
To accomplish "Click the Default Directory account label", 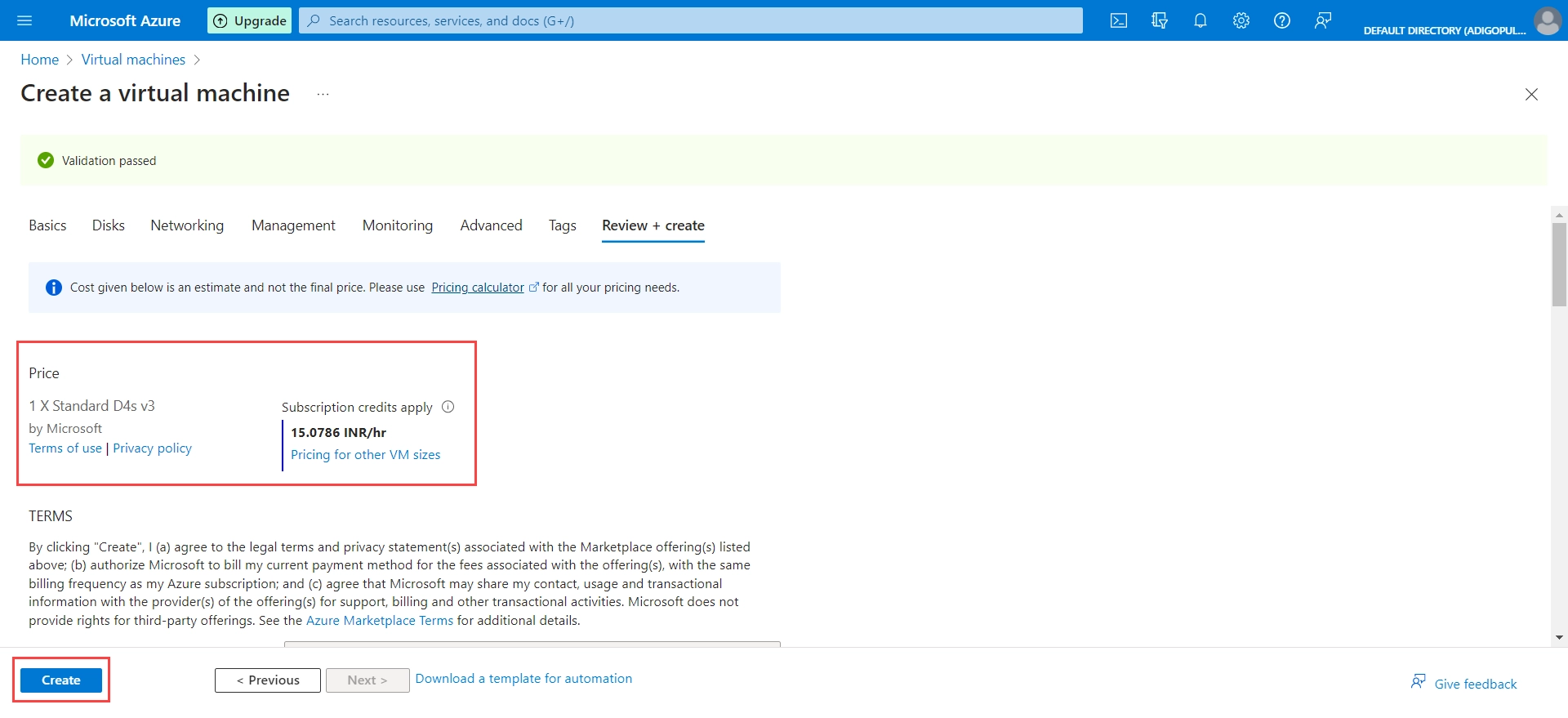I will [1444, 30].
